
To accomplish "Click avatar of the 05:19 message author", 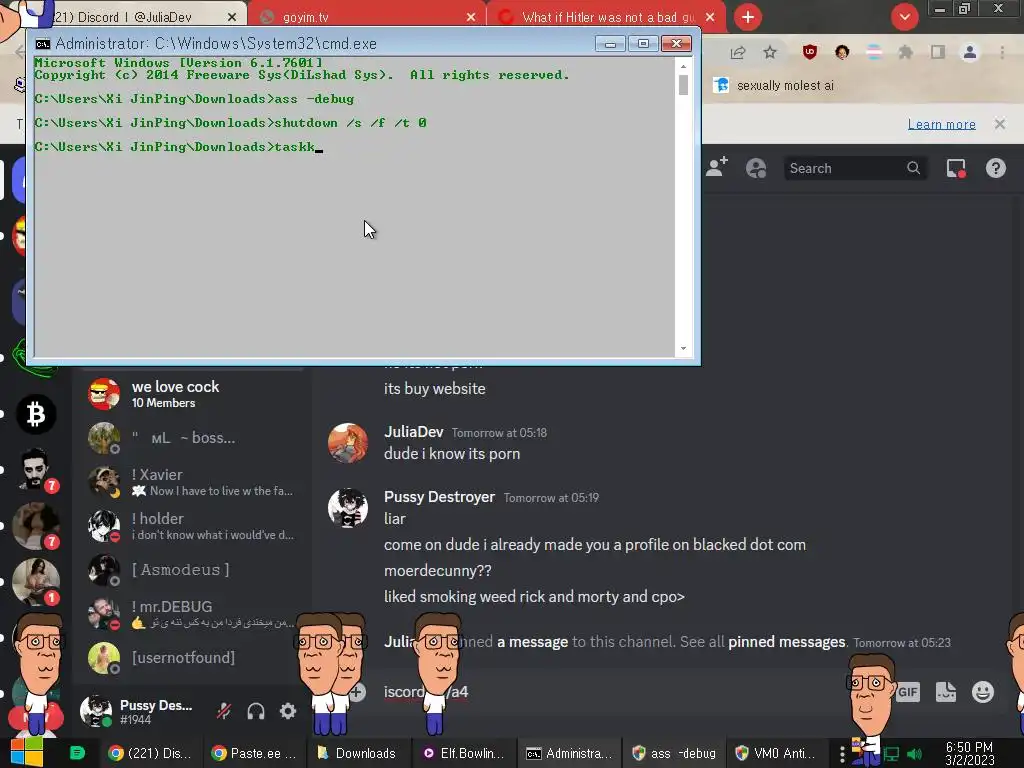I will [x=347, y=507].
